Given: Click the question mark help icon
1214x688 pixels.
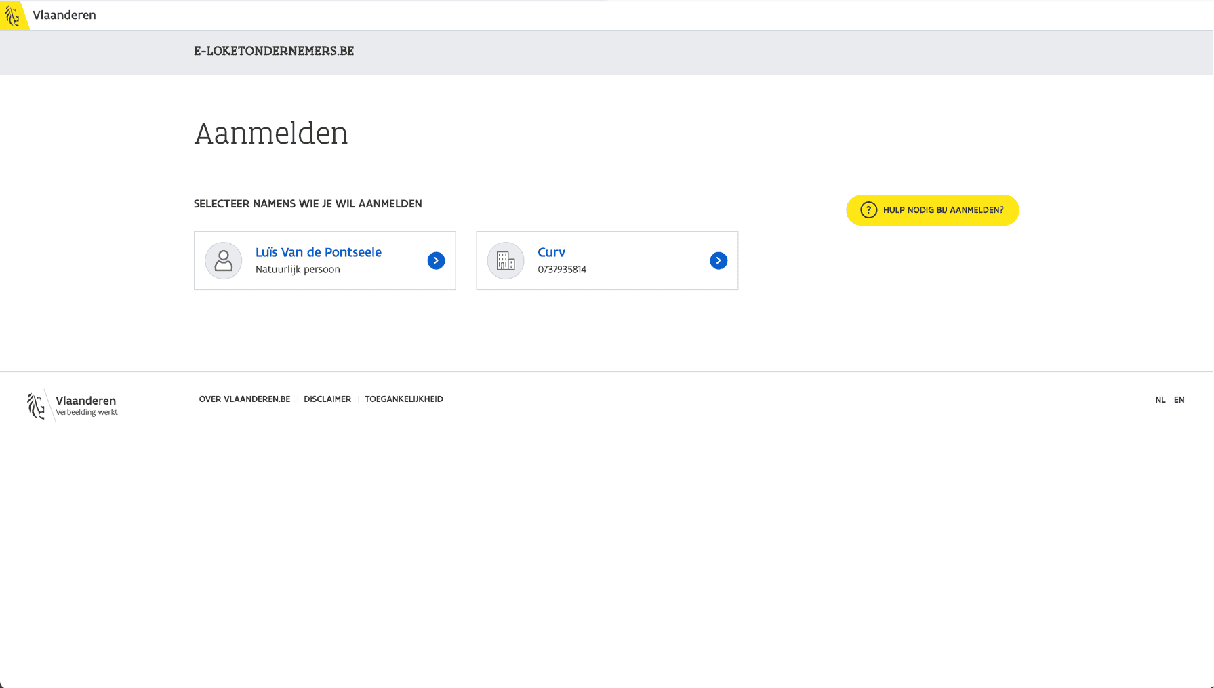Looking at the screenshot, I should 868,210.
